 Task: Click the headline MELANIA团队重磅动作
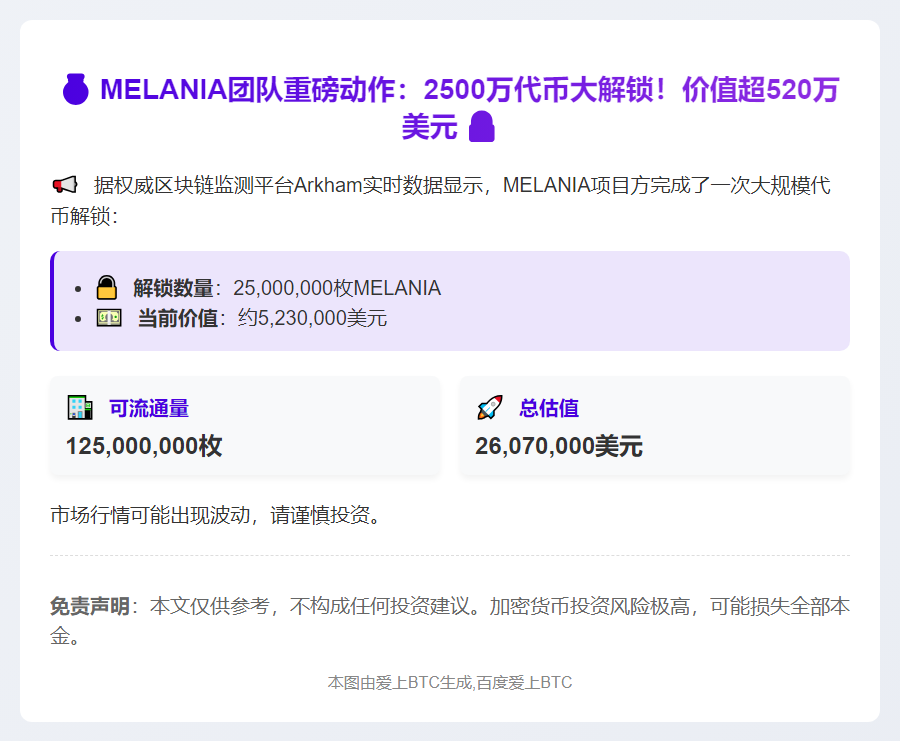pyautogui.click(x=248, y=90)
